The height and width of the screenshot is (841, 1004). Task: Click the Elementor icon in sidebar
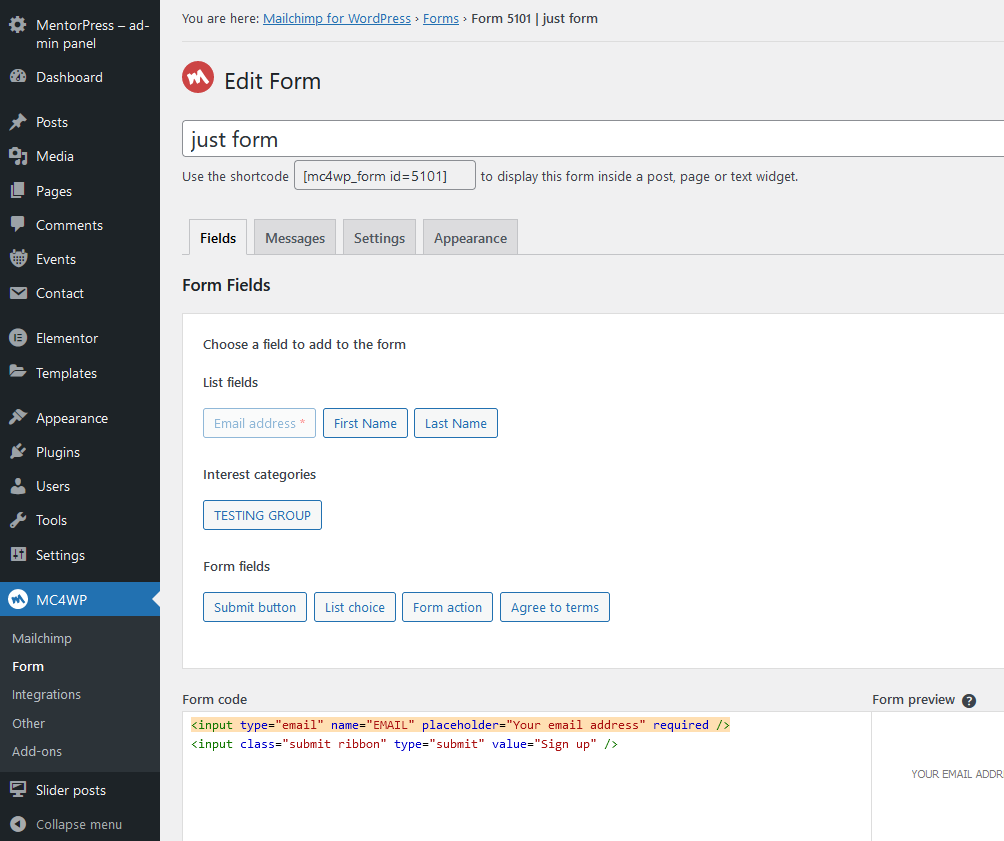(18, 338)
